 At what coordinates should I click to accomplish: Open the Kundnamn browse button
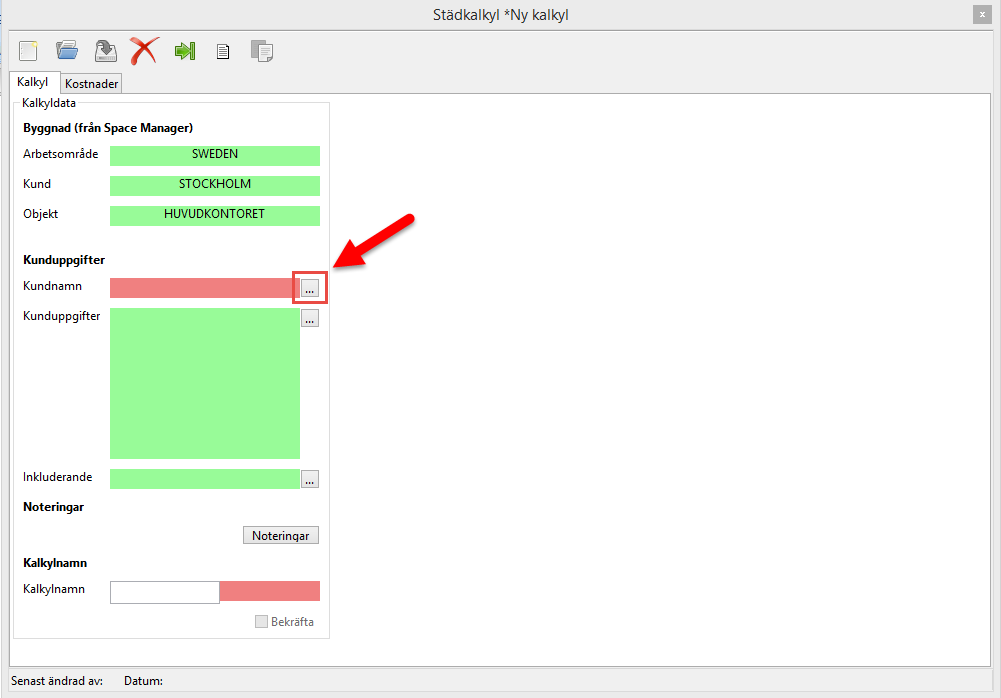(x=310, y=288)
